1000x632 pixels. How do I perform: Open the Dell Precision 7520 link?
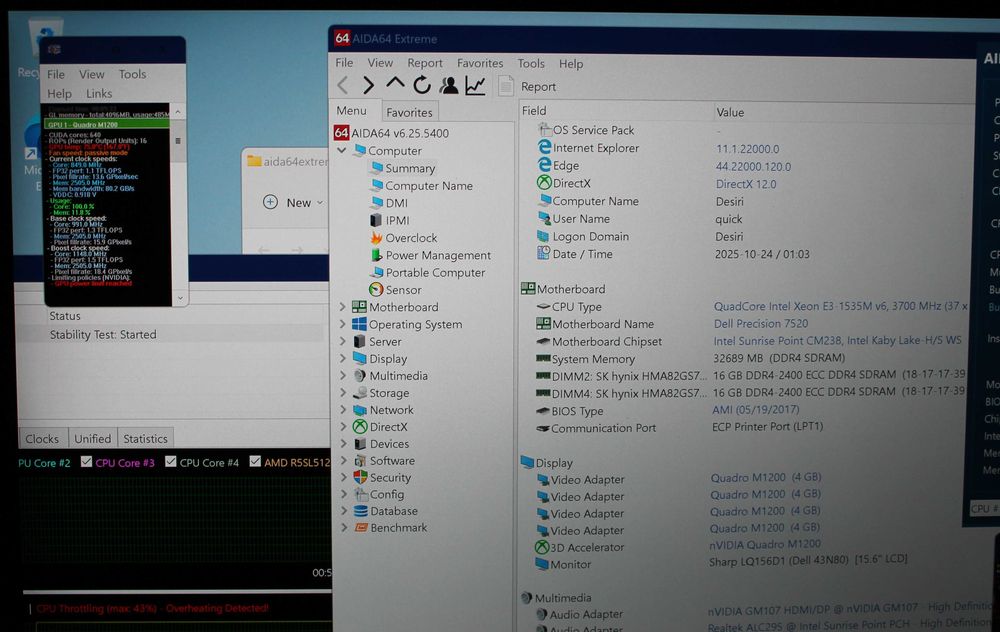pyautogui.click(x=761, y=323)
